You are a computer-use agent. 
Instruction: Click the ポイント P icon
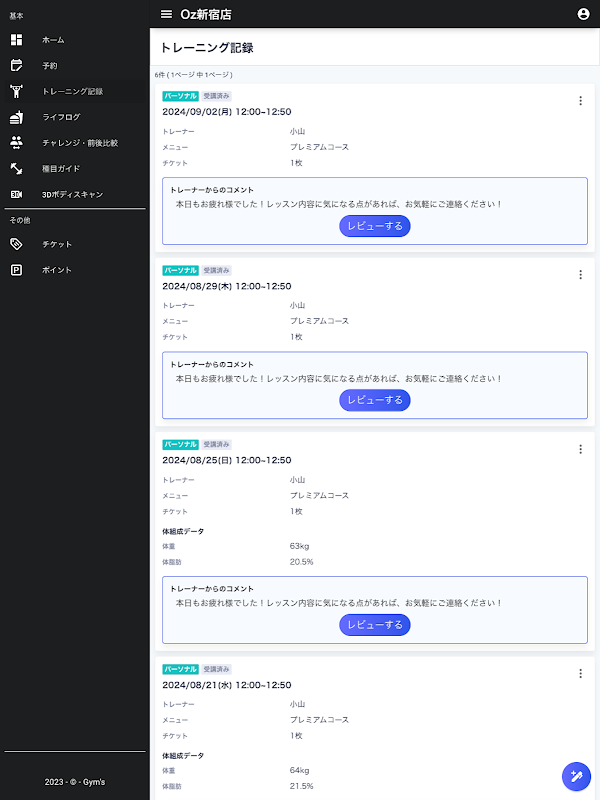[x=16, y=270]
